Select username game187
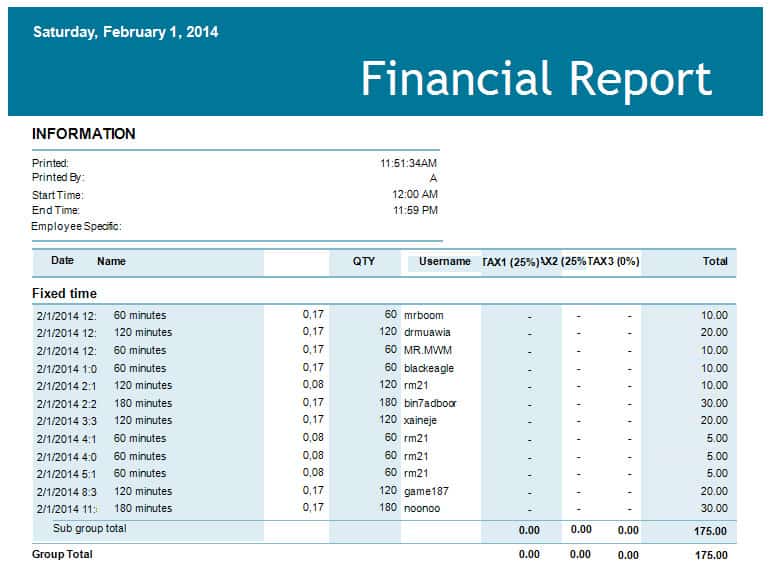Viewport: 769px width, 565px height. pyautogui.click(x=426, y=491)
